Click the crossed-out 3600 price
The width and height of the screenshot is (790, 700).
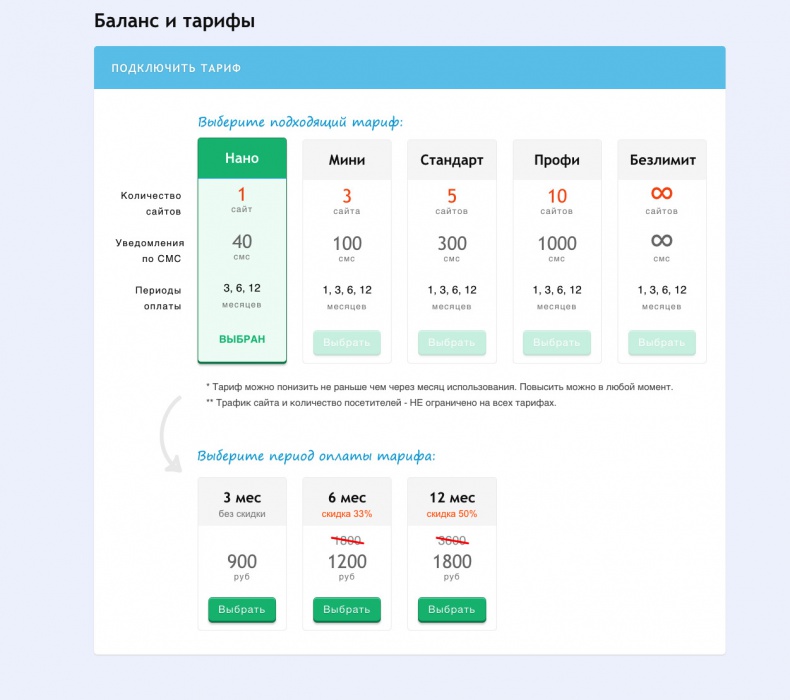(452, 541)
